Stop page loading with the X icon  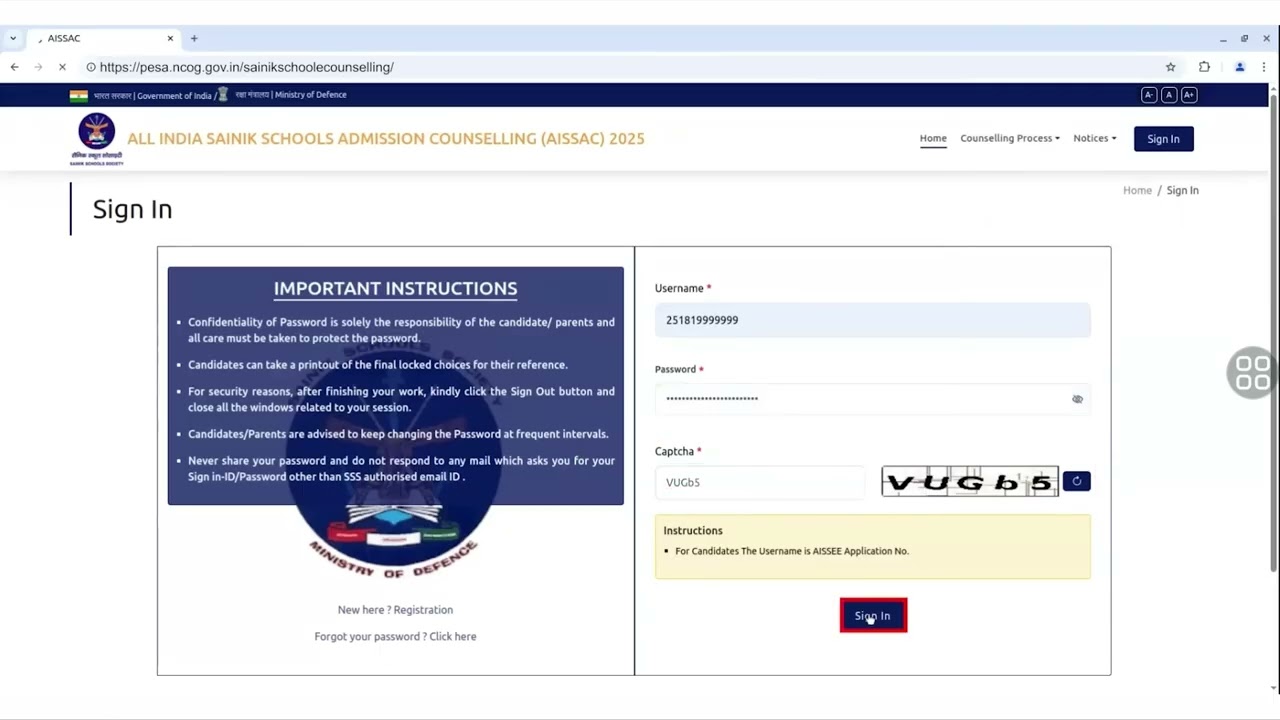(x=62, y=67)
